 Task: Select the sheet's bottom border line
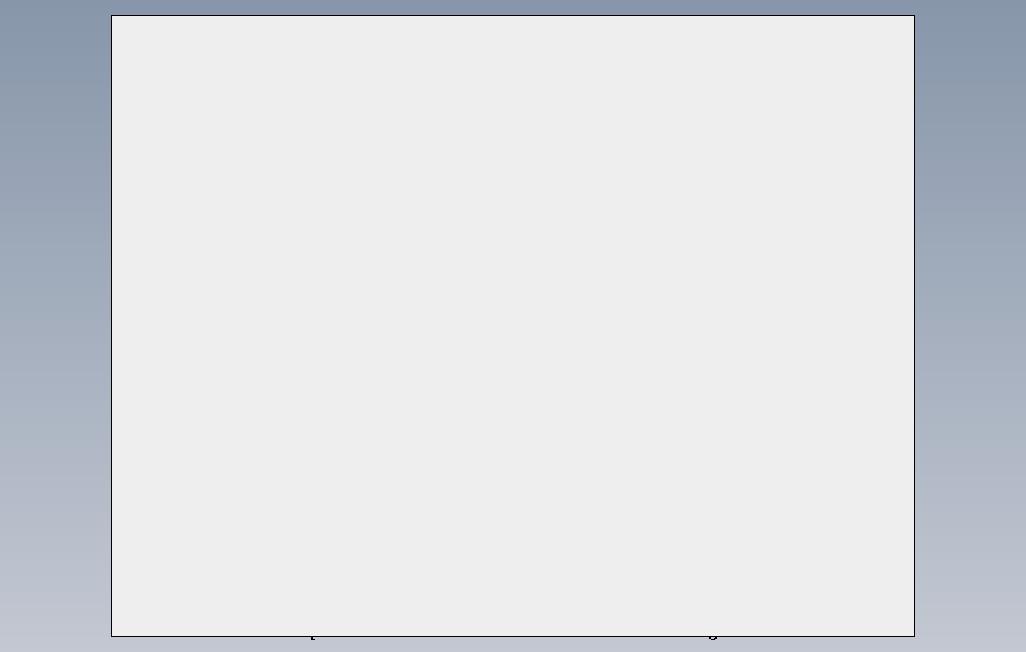click(513, 636)
